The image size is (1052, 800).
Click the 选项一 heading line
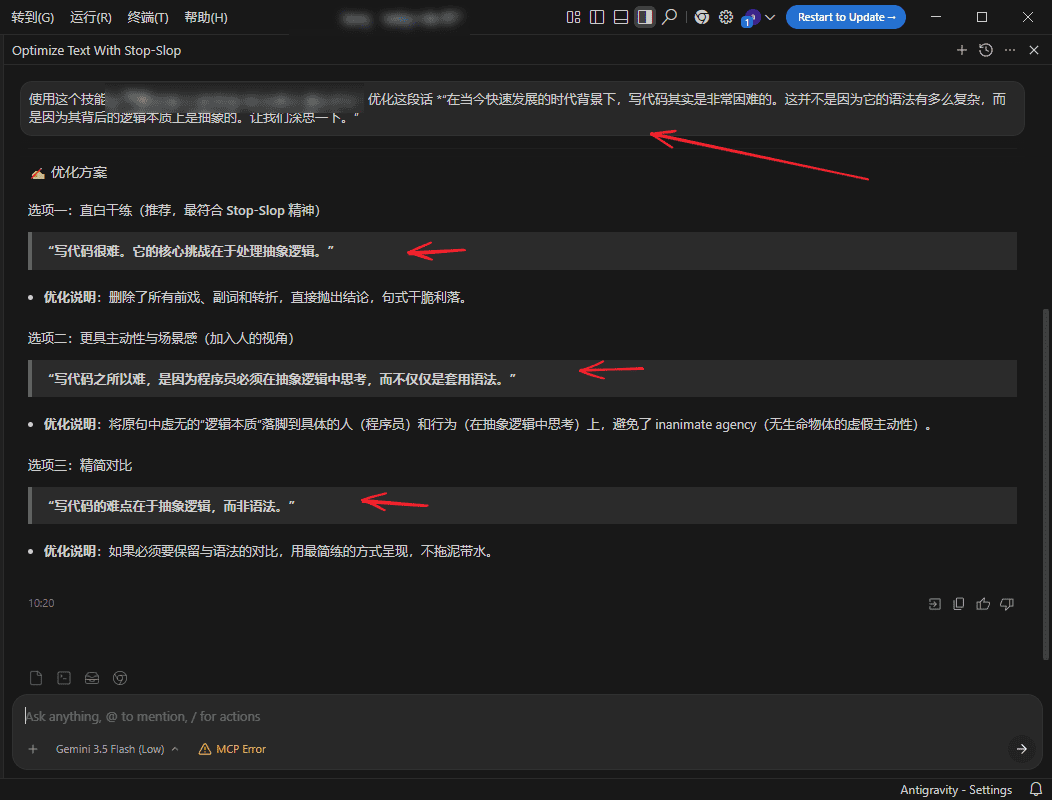(x=173, y=211)
